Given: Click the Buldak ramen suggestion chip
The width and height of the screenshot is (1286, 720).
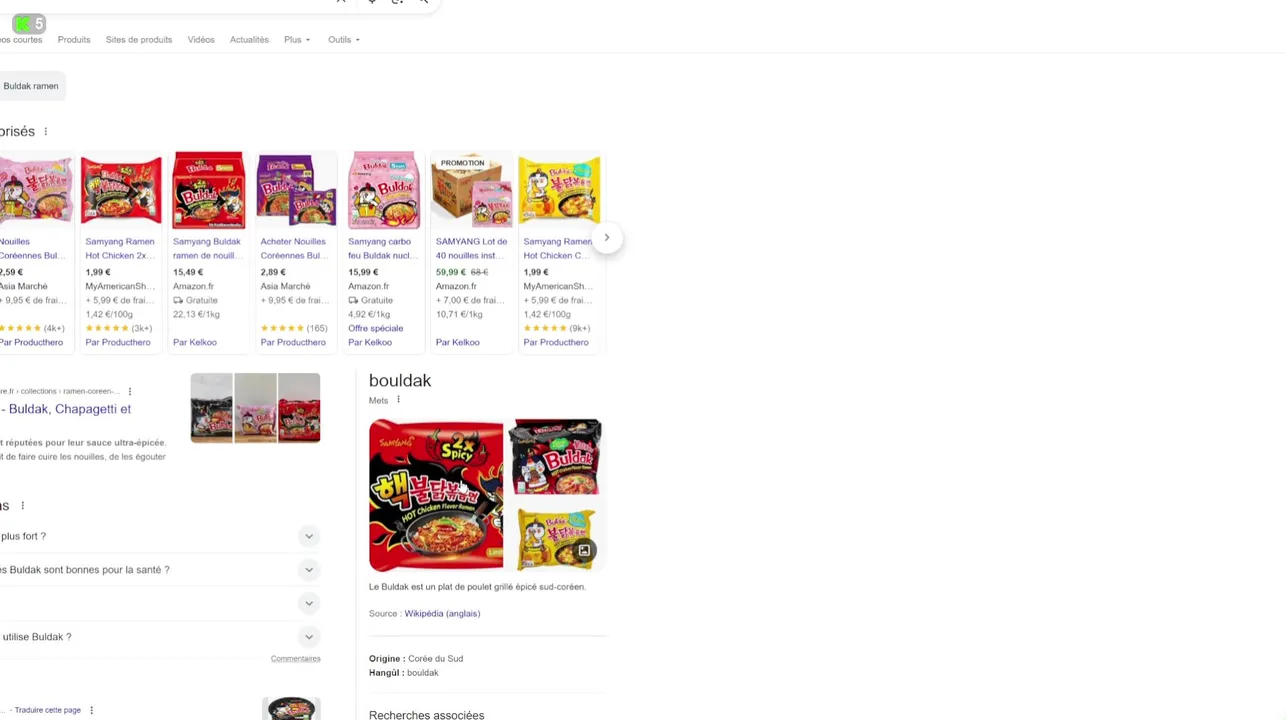Looking at the screenshot, I should coord(31,86).
